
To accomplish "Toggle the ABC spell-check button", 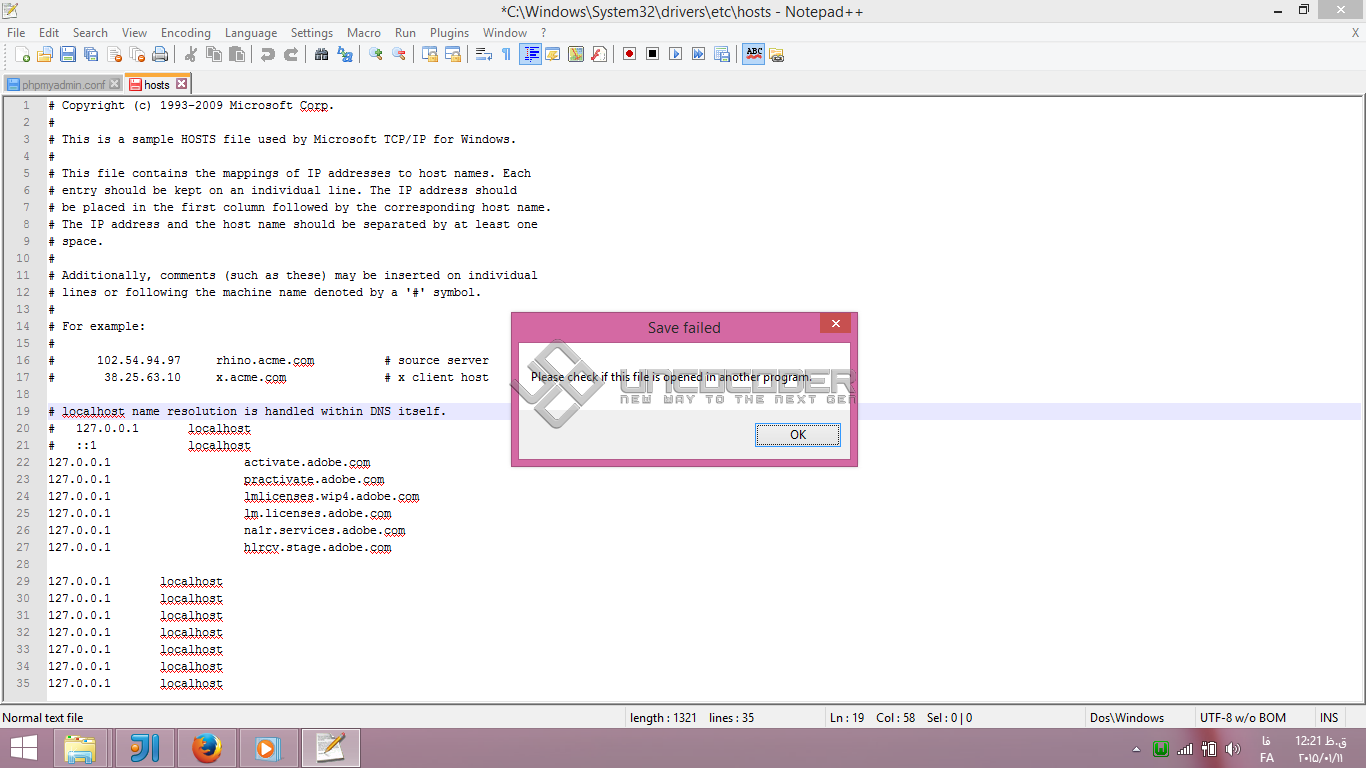I will pyautogui.click(x=754, y=54).
